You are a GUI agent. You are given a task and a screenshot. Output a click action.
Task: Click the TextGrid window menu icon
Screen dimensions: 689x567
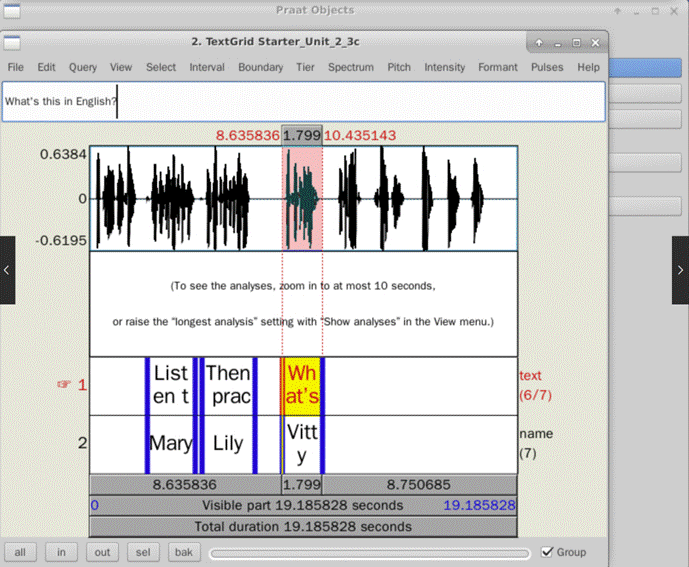tap(12, 43)
